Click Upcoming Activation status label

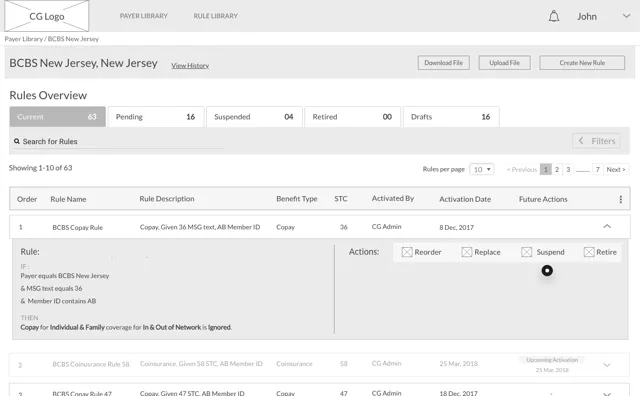(x=552, y=360)
